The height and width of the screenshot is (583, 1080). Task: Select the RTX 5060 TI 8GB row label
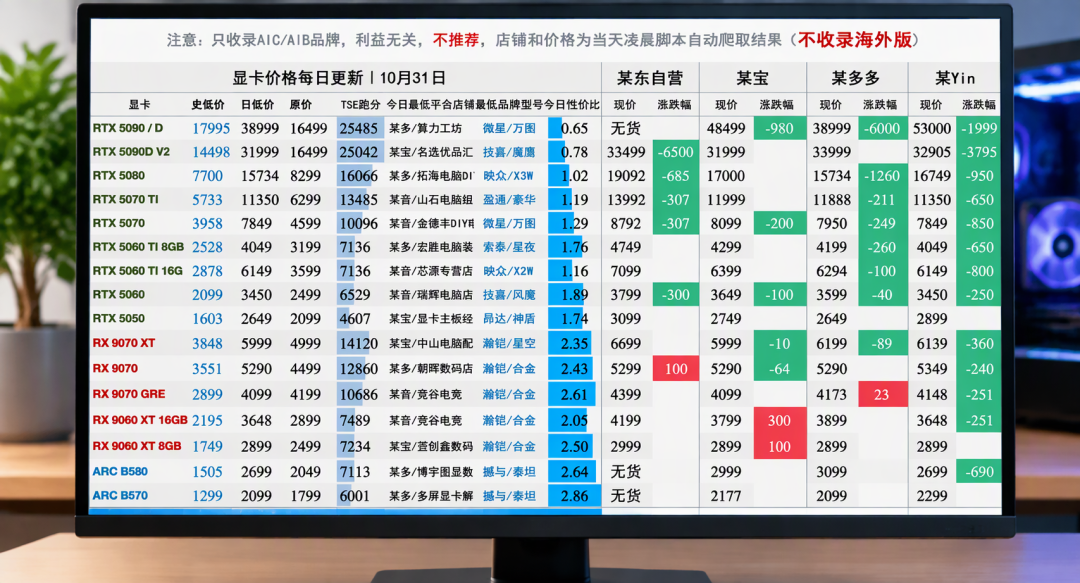(x=138, y=247)
